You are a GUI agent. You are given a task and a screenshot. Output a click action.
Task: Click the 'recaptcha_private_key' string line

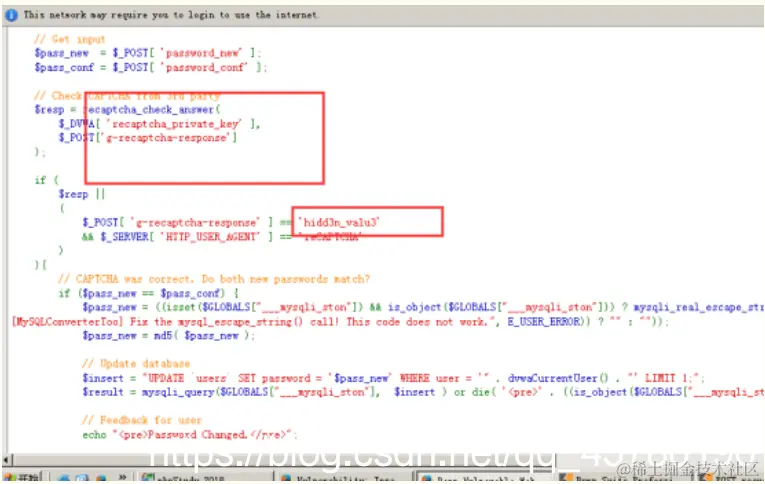tap(159, 123)
